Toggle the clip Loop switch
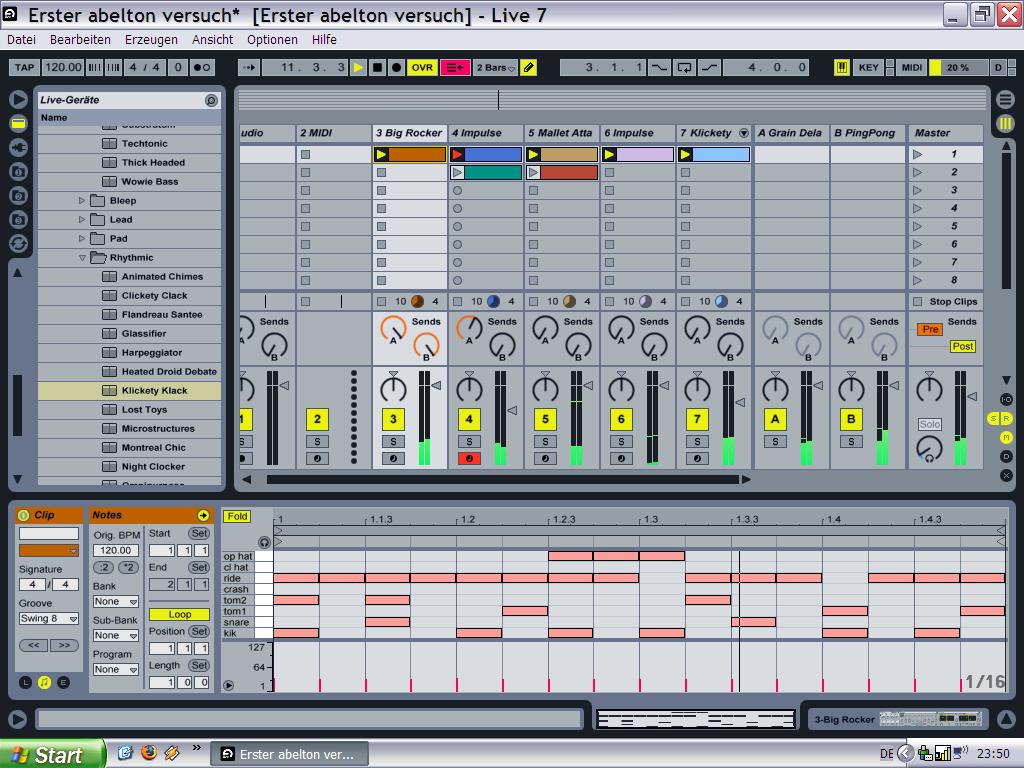 180,615
